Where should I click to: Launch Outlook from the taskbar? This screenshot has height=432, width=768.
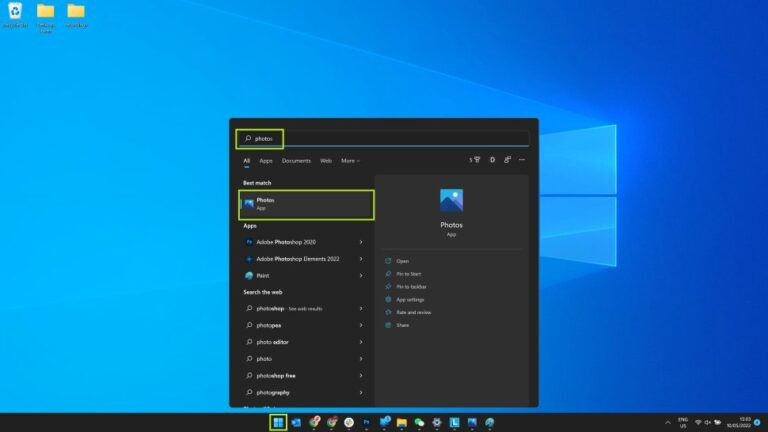click(x=296, y=422)
